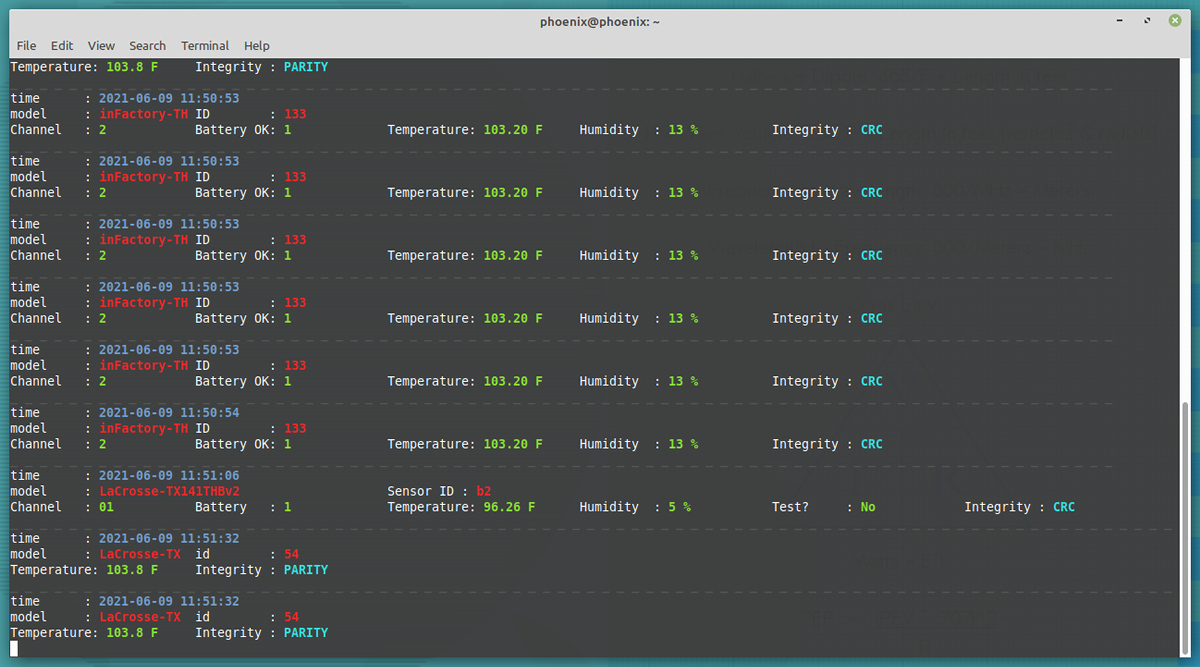Open the View menu

(x=100, y=45)
